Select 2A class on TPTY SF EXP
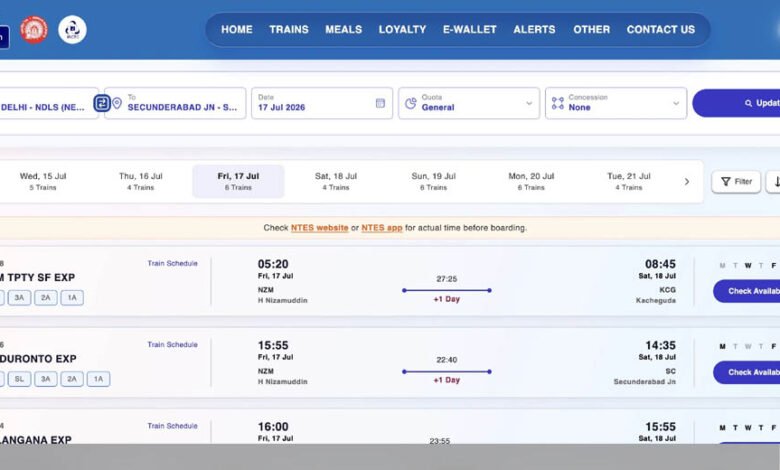780x470 pixels. click(46, 297)
